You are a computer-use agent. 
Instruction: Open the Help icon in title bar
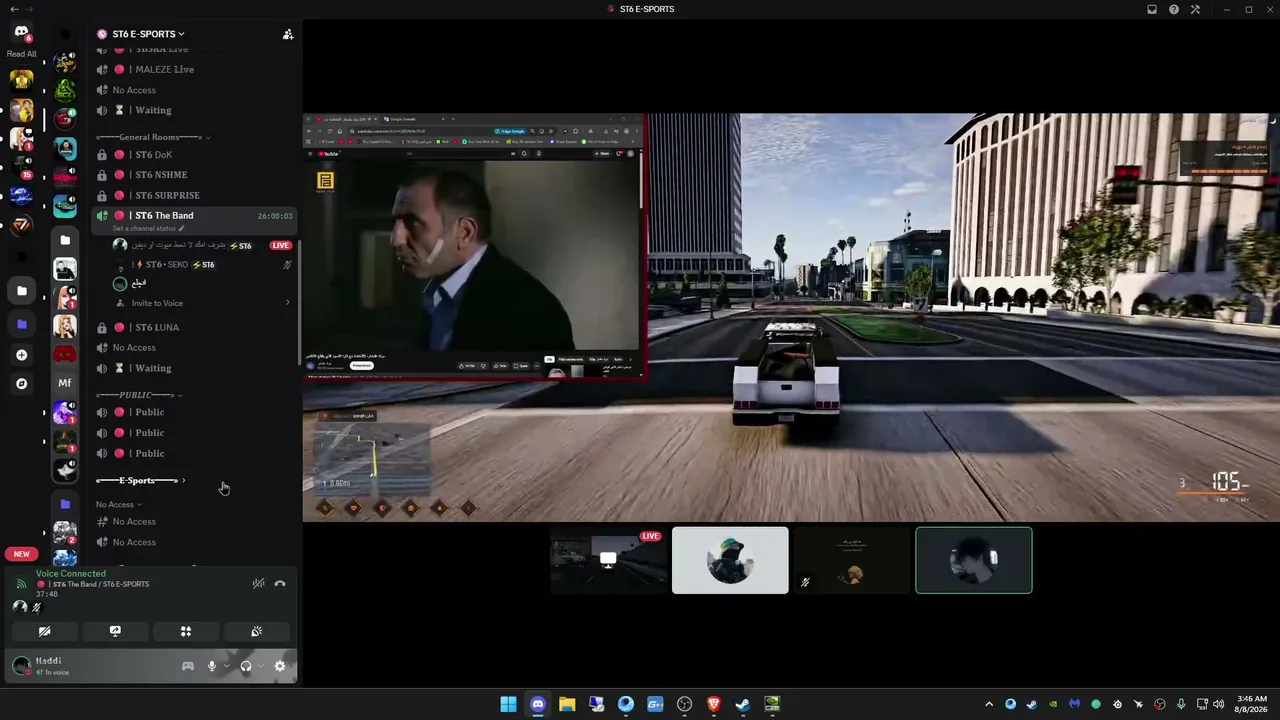coord(1174,9)
